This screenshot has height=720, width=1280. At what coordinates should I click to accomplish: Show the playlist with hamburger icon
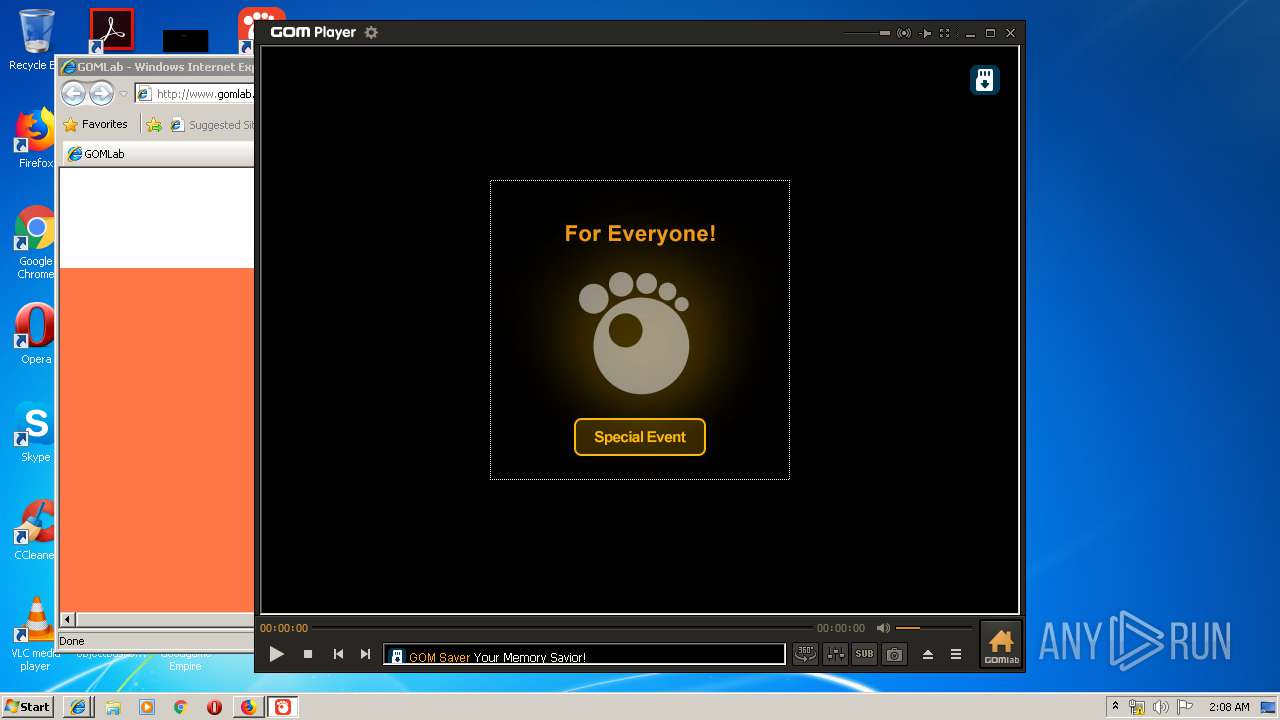click(x=956, y=654)
